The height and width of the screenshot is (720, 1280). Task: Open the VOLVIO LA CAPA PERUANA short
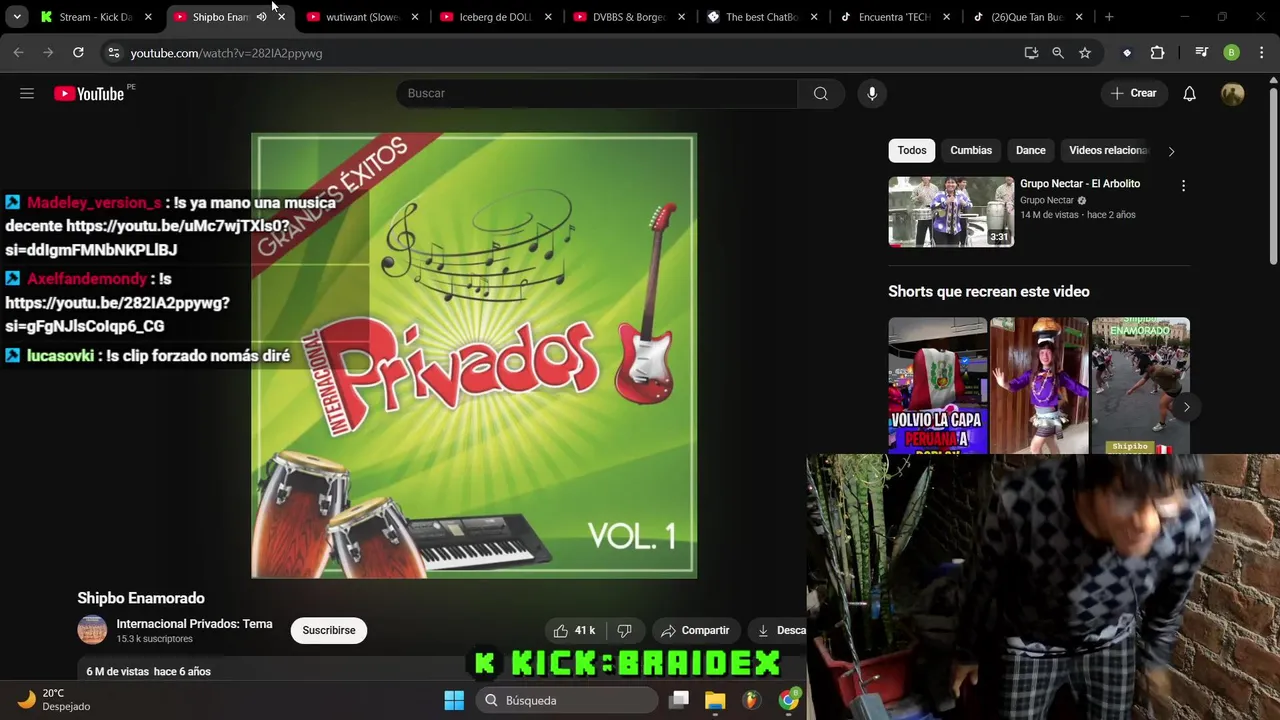click(x=938, y=386)
